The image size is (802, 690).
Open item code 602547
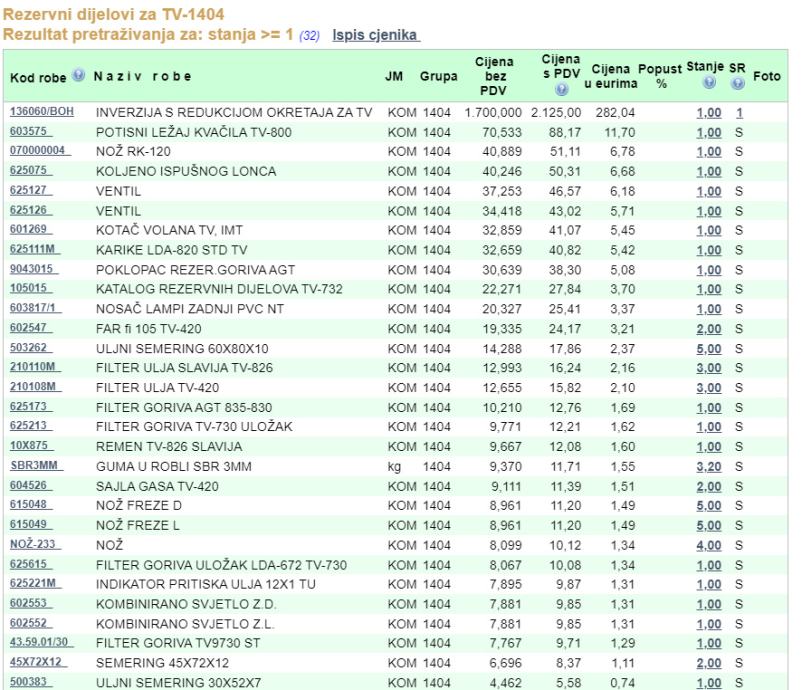tap(30, 327)
